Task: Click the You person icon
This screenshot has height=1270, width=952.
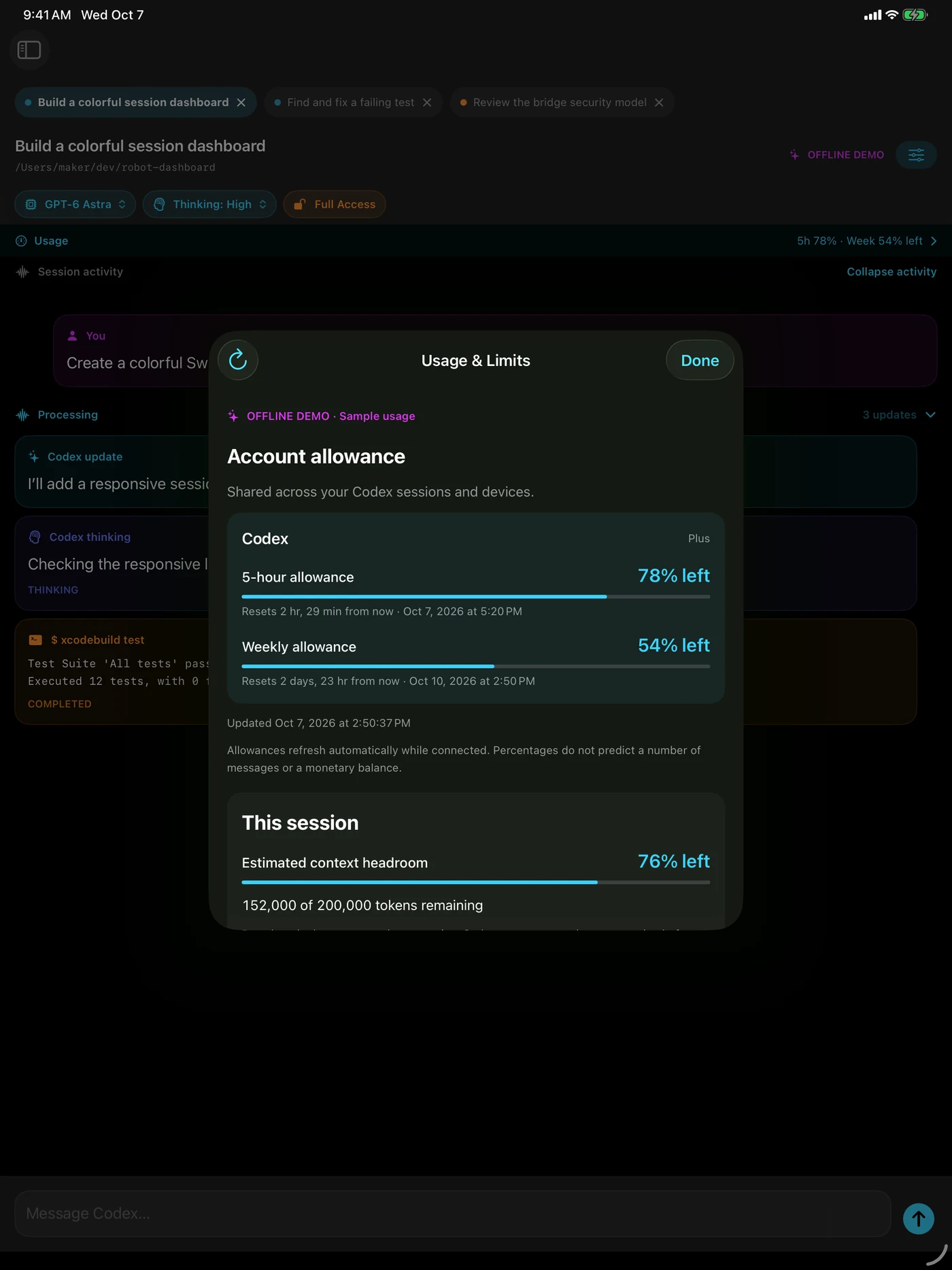Action: [72, 335]
